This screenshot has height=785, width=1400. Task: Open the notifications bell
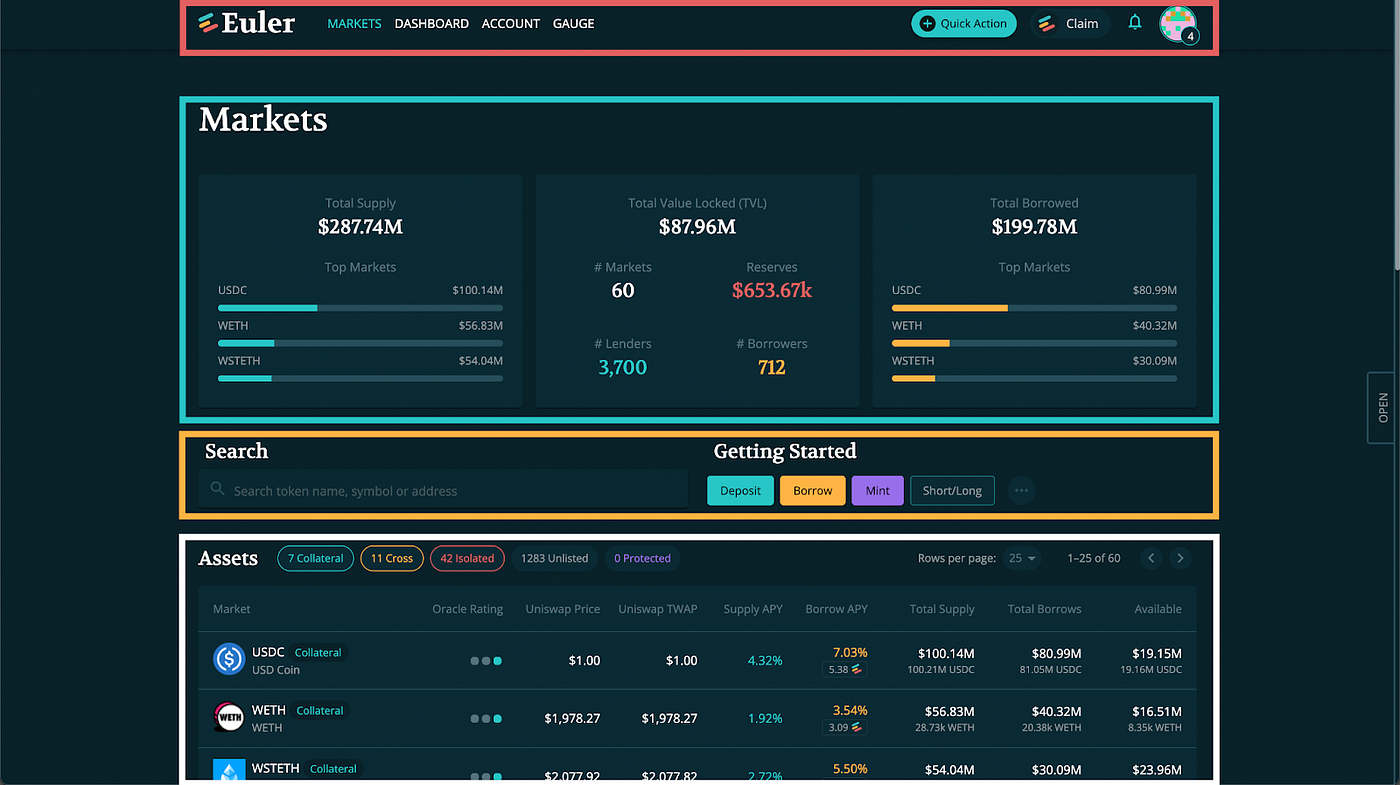pyautogui.click(x=1135, y=22)
